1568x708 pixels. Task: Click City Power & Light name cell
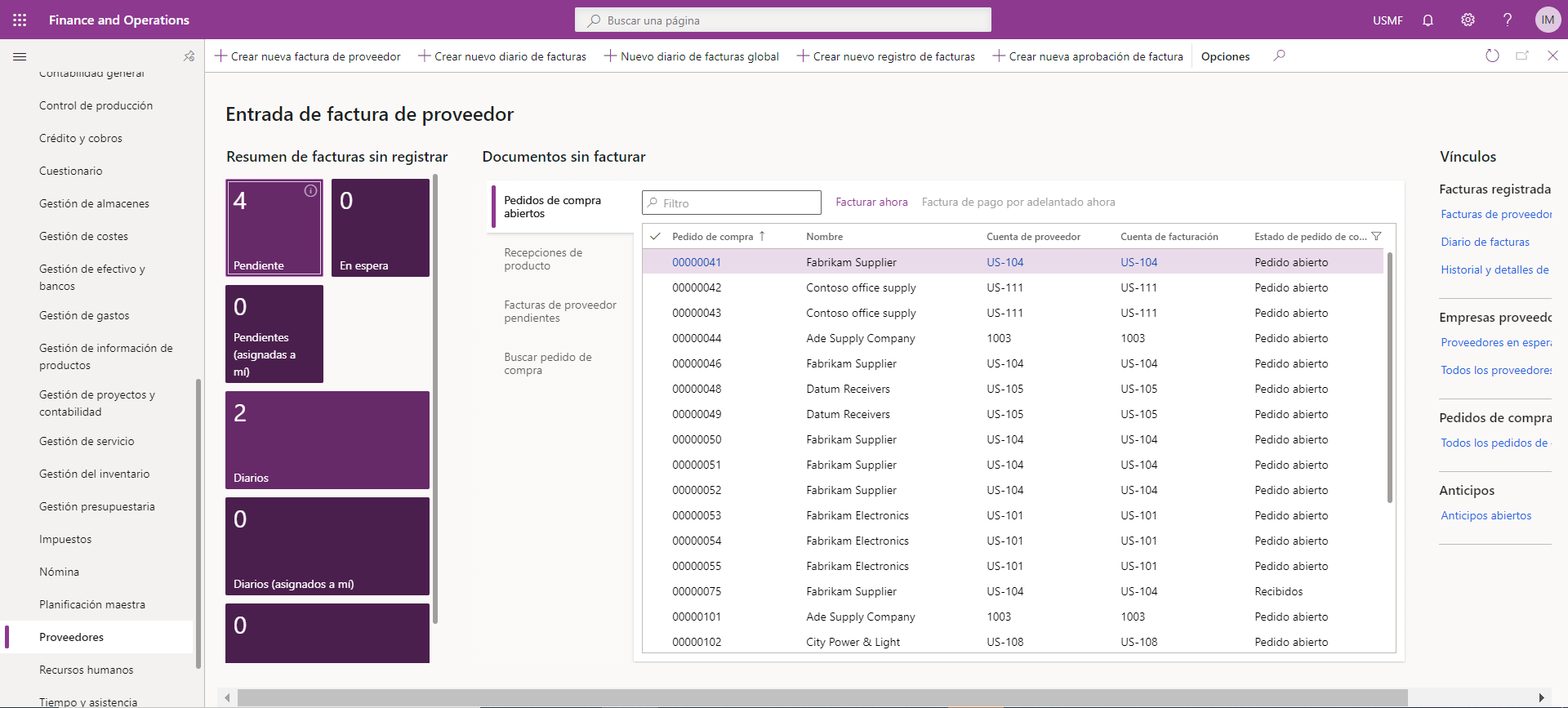(853, 642)
